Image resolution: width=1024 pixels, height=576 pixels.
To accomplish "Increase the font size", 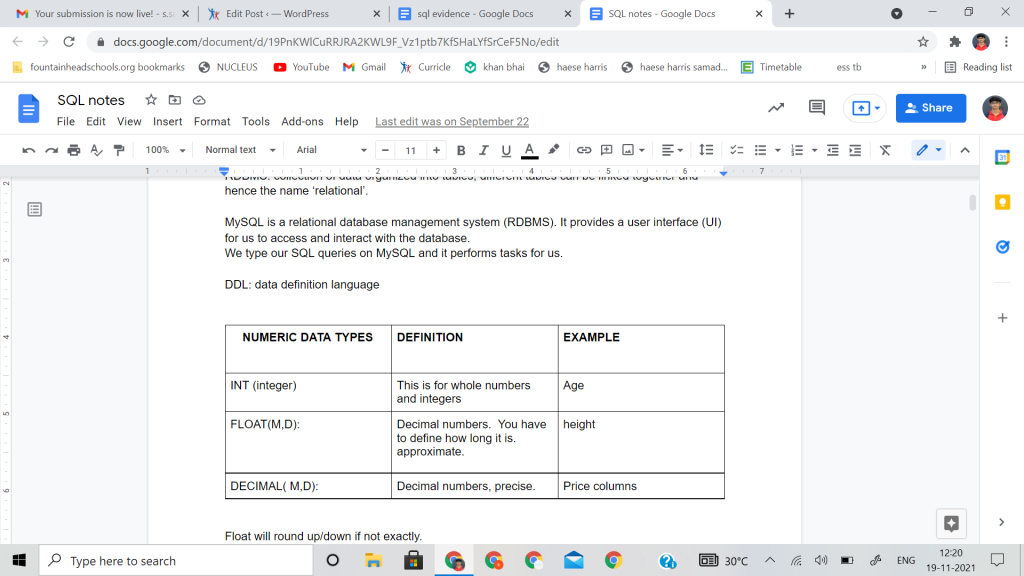I will click(436, 150).
